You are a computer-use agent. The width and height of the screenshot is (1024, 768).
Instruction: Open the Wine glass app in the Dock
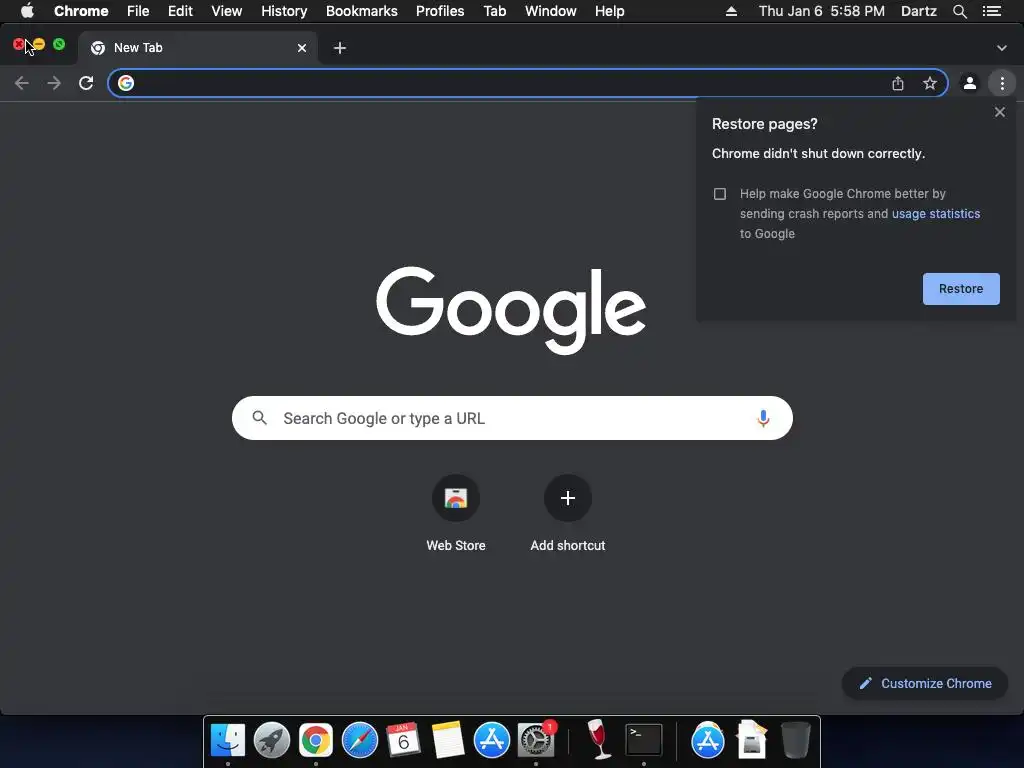(x=598, y=739)
